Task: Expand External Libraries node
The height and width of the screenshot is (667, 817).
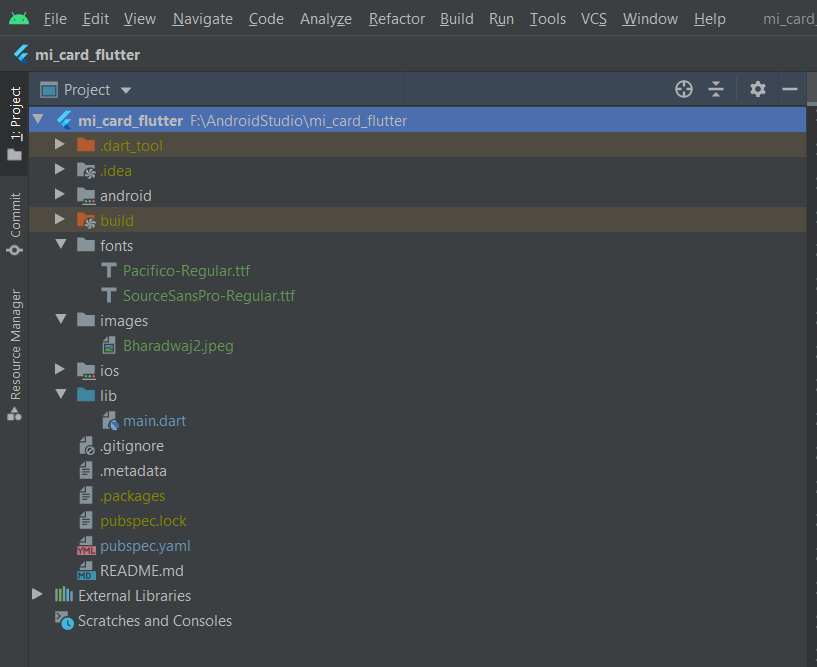Action: tap(38, 595)
